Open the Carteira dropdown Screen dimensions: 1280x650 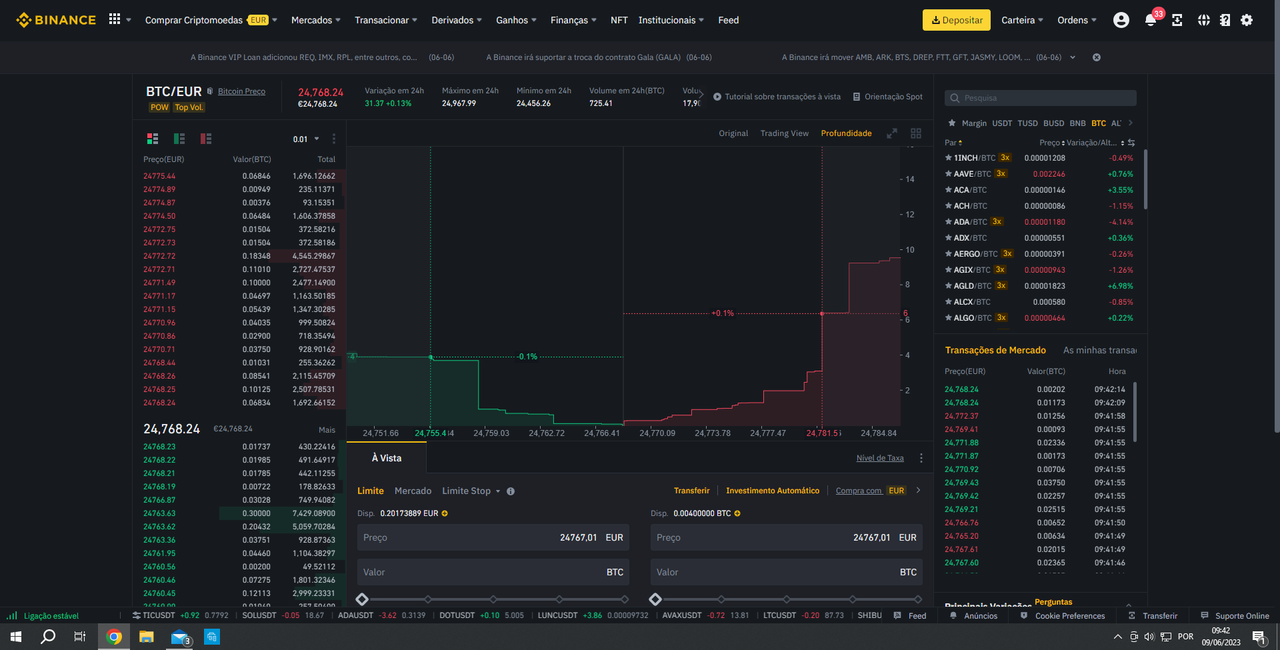pos(1022,20)
